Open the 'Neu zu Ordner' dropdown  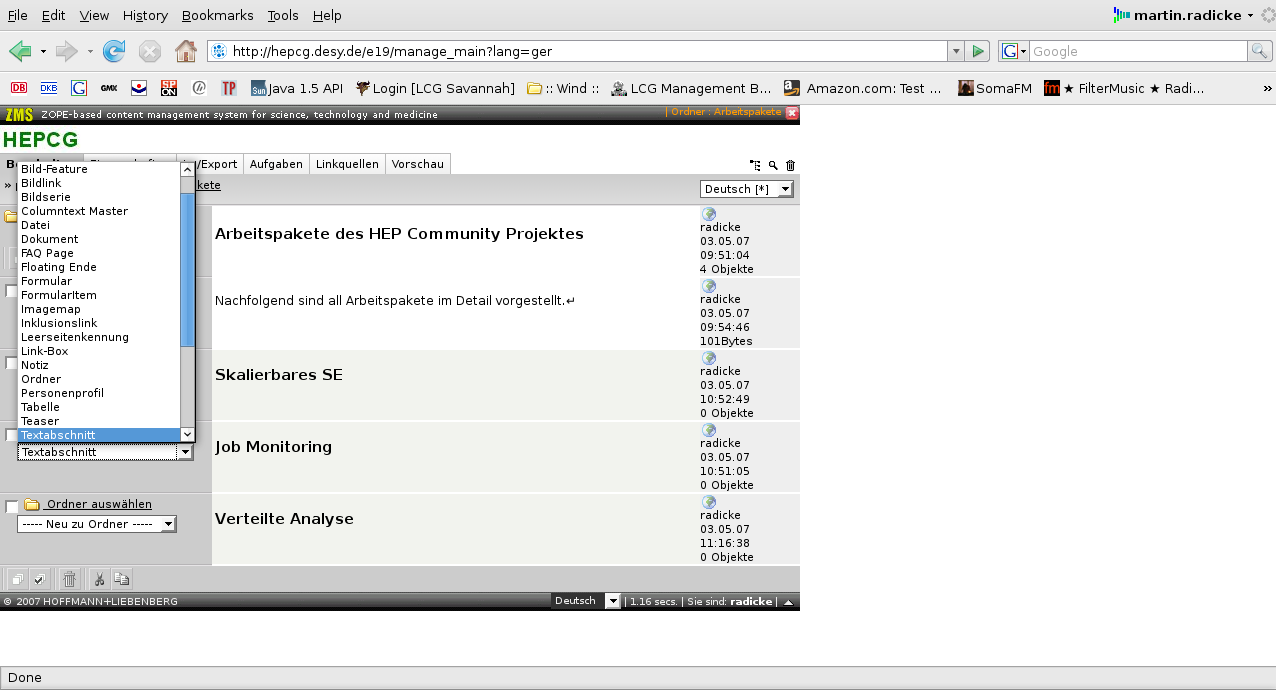(x=97, y=524)
